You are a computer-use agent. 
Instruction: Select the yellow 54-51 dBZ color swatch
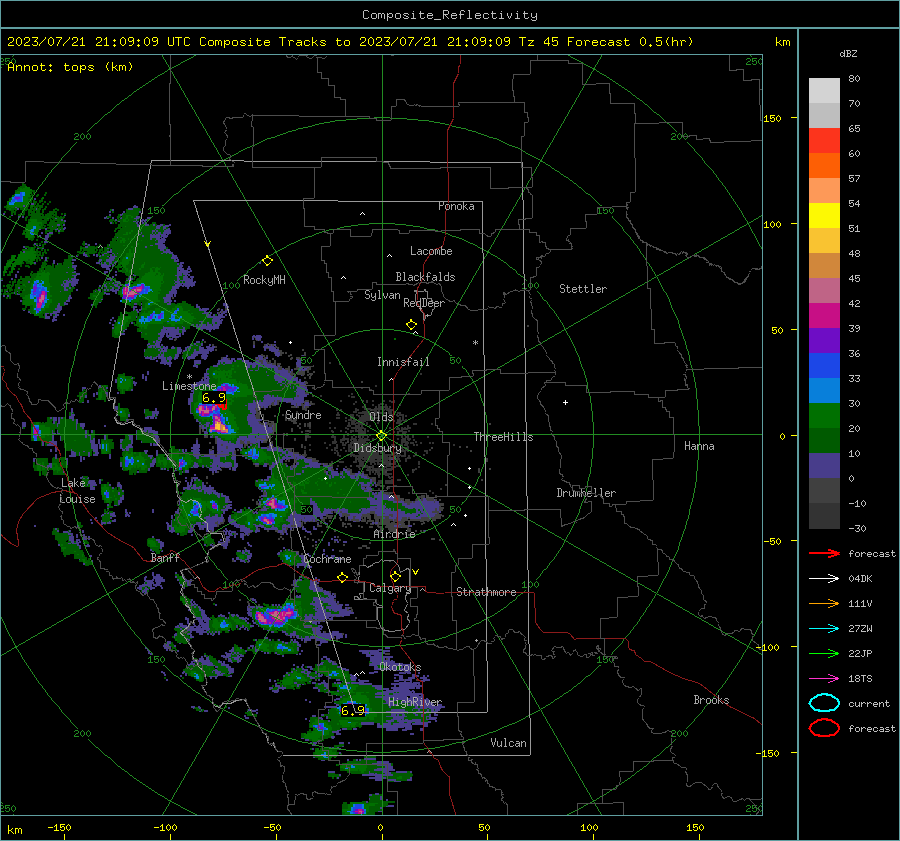[824, 216]
